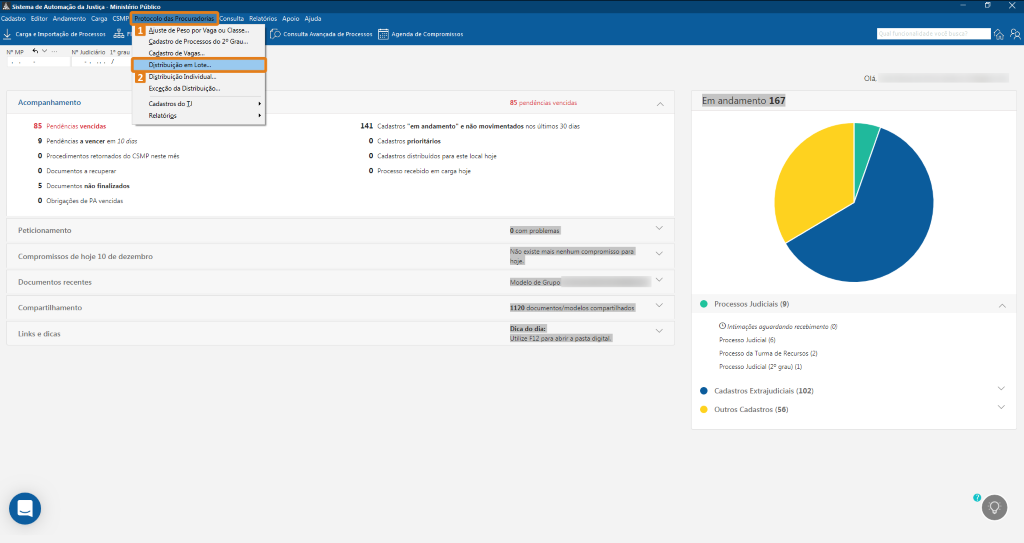Click the Carga e Importação de Processos icon

click(x=8, y=34)
